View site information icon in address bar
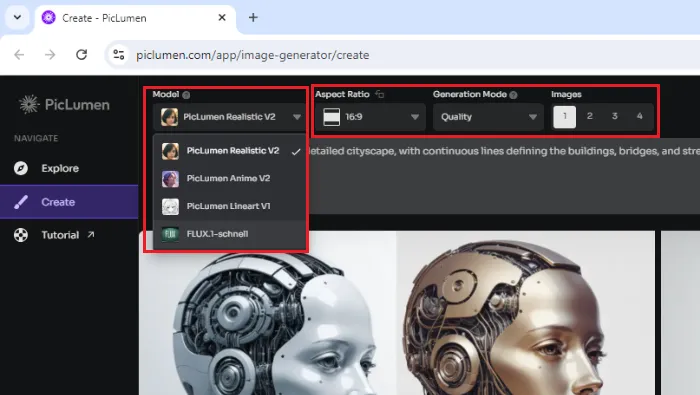 click(x=119, y=55)
